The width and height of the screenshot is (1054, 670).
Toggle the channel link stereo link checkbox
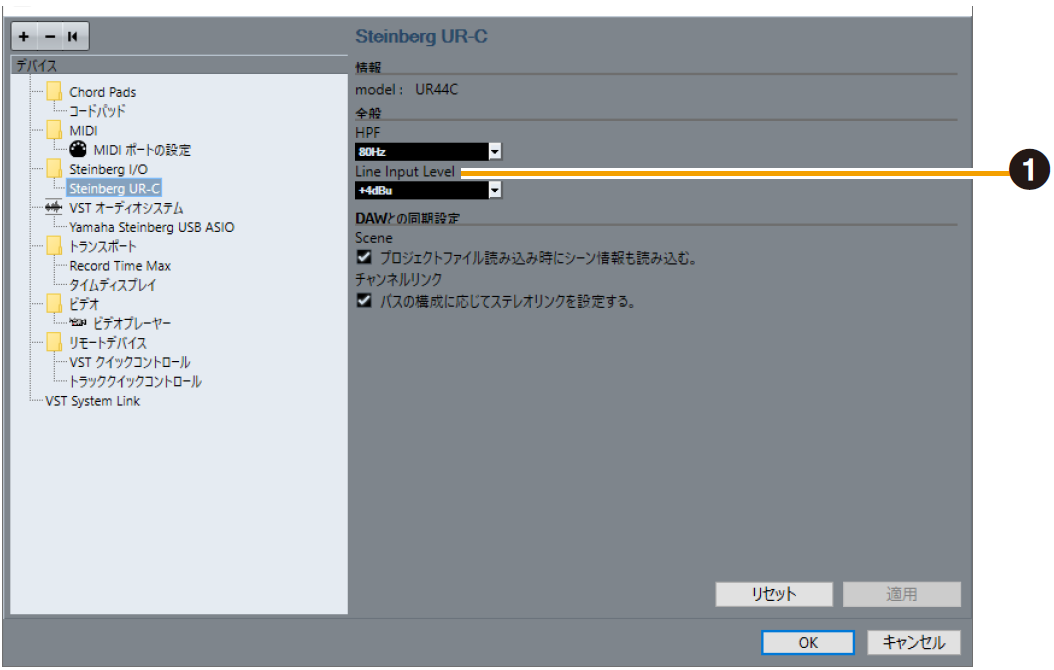(364, 300)
